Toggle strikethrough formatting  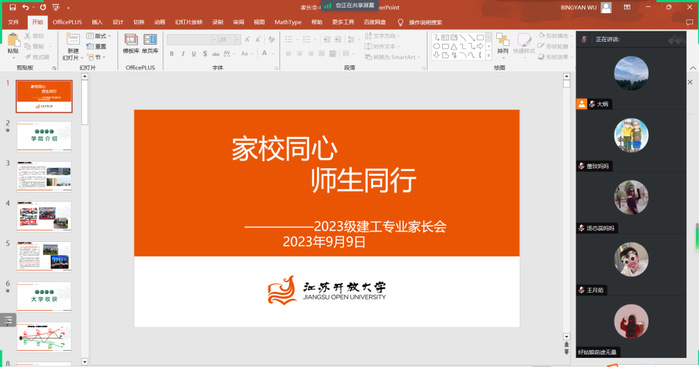(216, 54)
